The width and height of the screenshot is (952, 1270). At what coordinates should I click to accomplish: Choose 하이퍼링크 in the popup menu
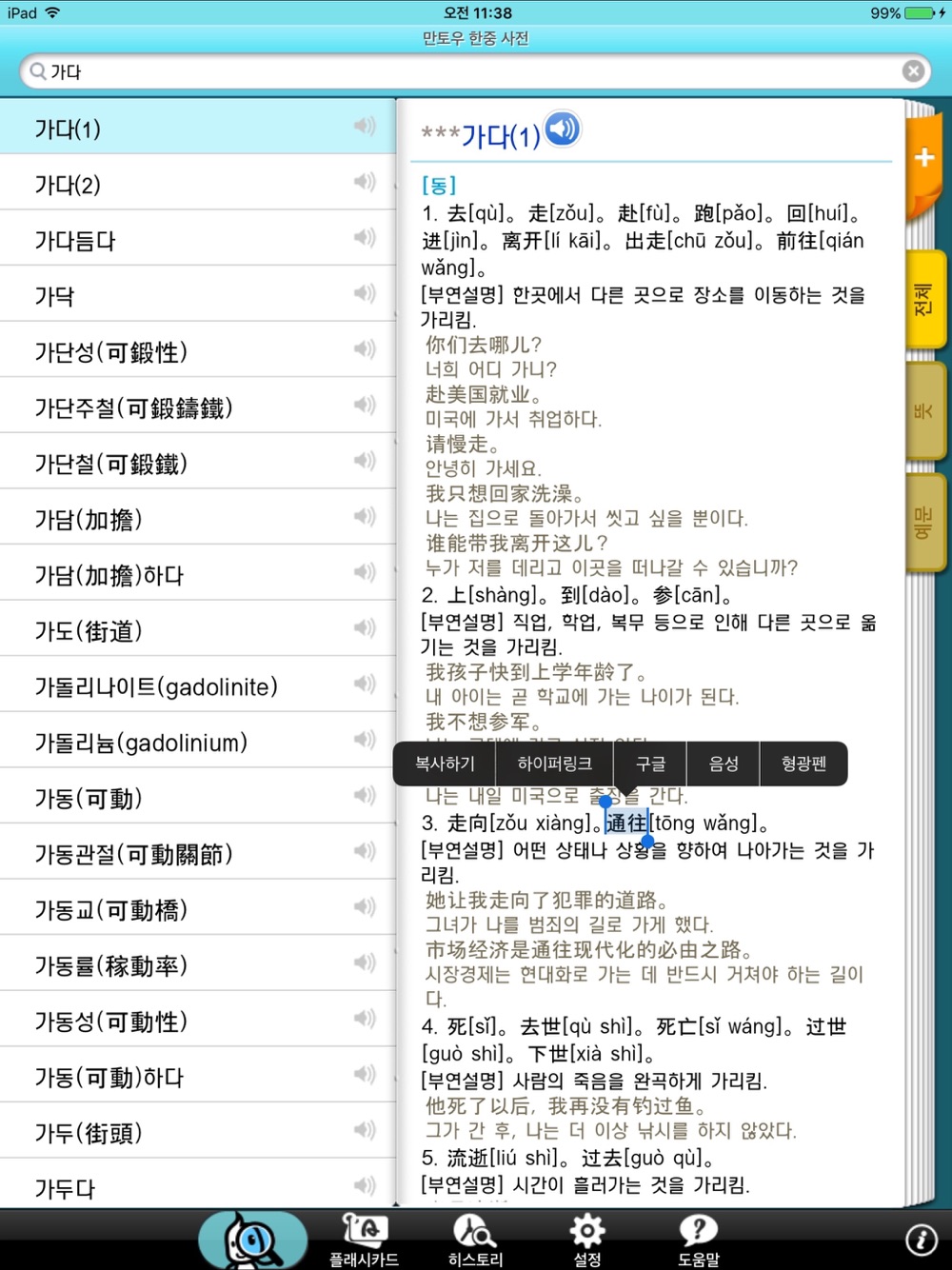(555, 764)
